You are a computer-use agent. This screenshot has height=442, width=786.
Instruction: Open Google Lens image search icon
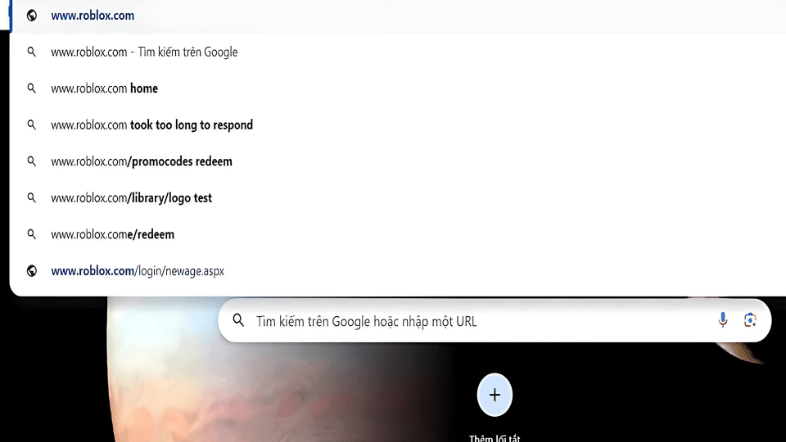(x=750, y=320)
